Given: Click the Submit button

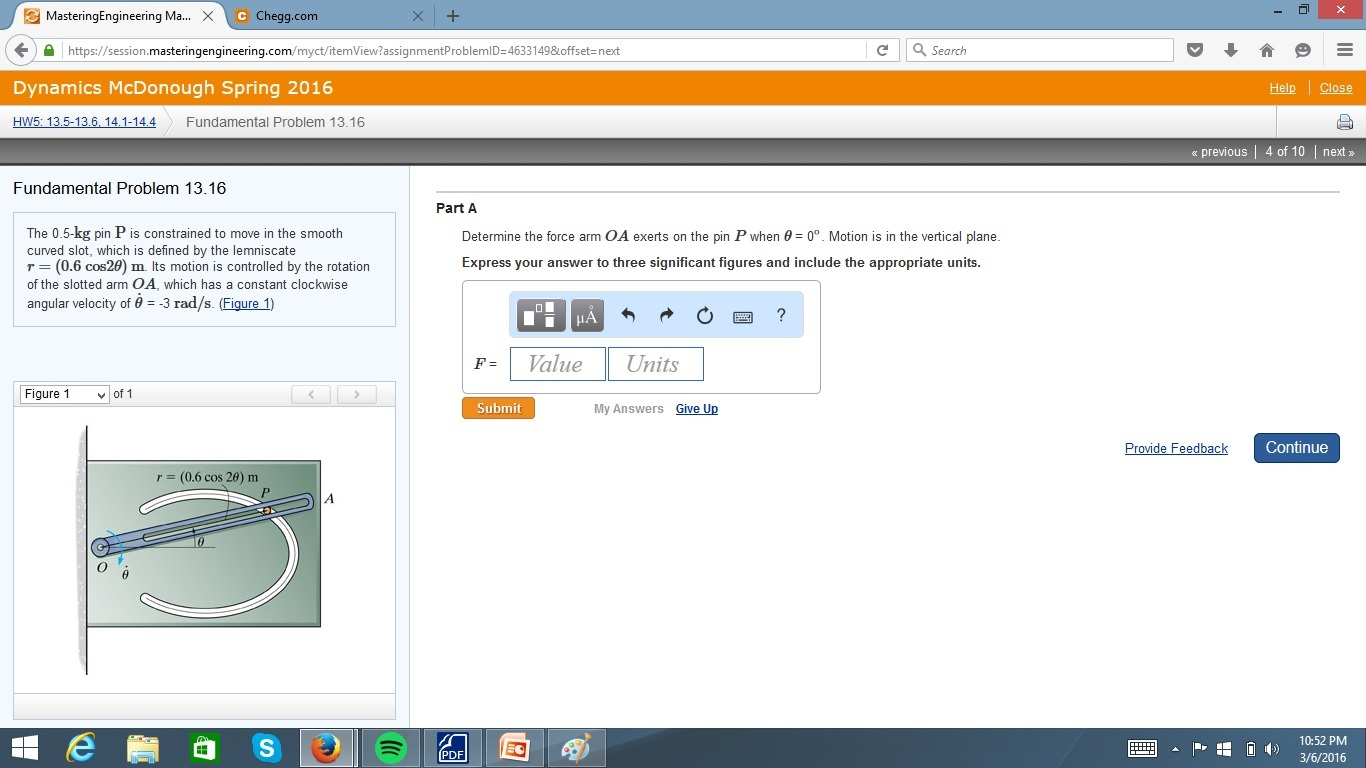Looking at the screenshot, I should point(498,408).
